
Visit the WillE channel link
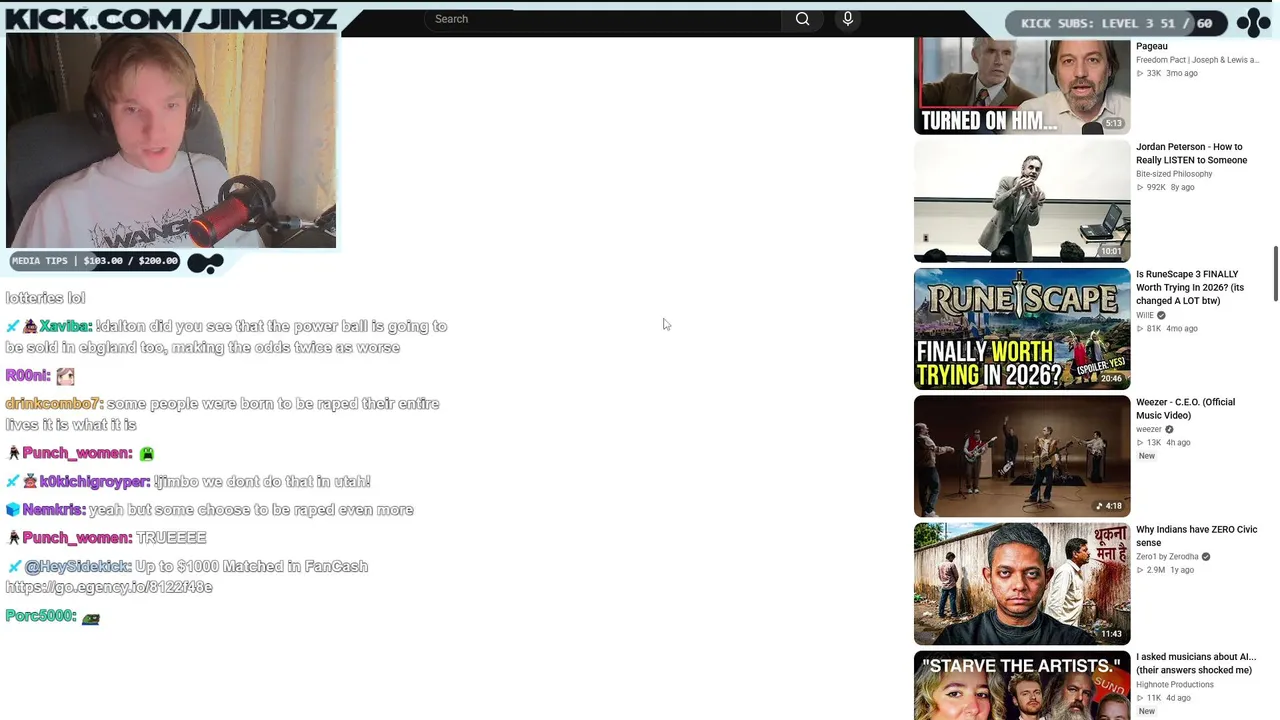(1145, 316)
